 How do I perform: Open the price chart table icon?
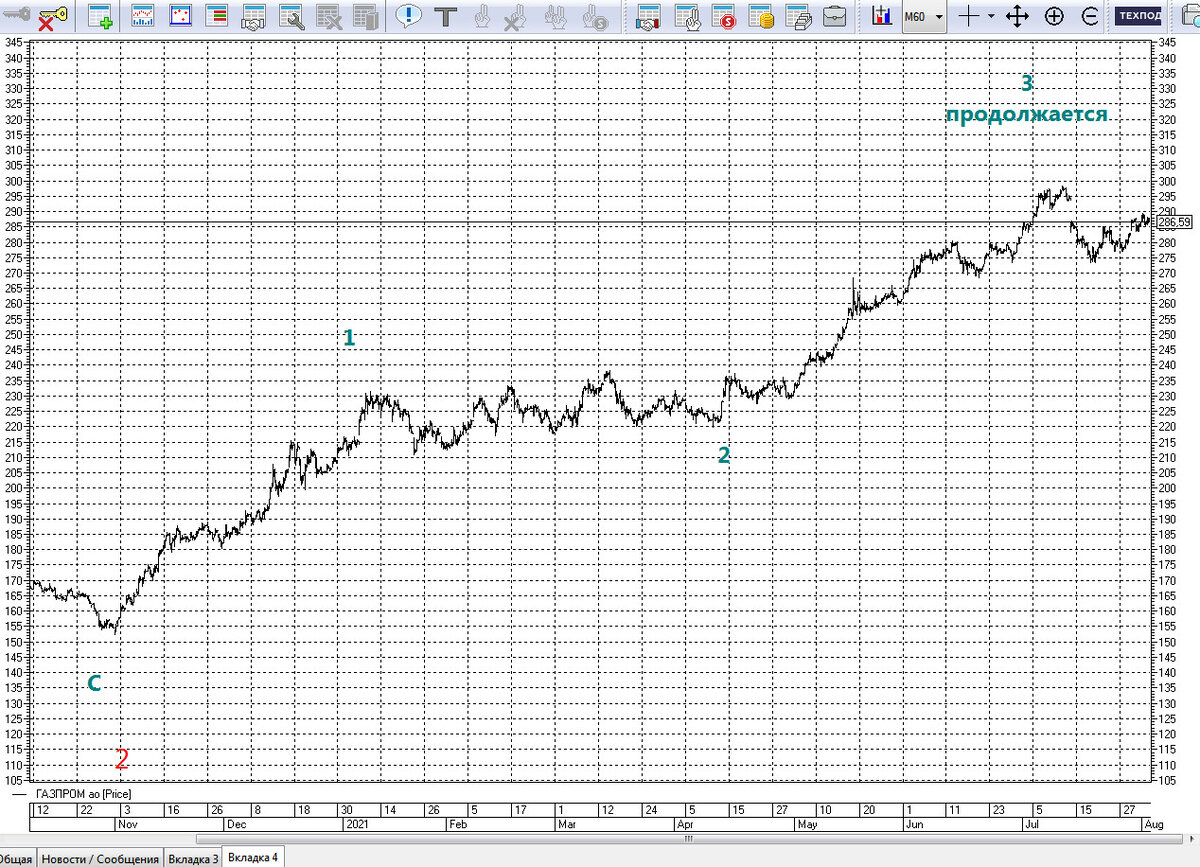coord(143,16)
